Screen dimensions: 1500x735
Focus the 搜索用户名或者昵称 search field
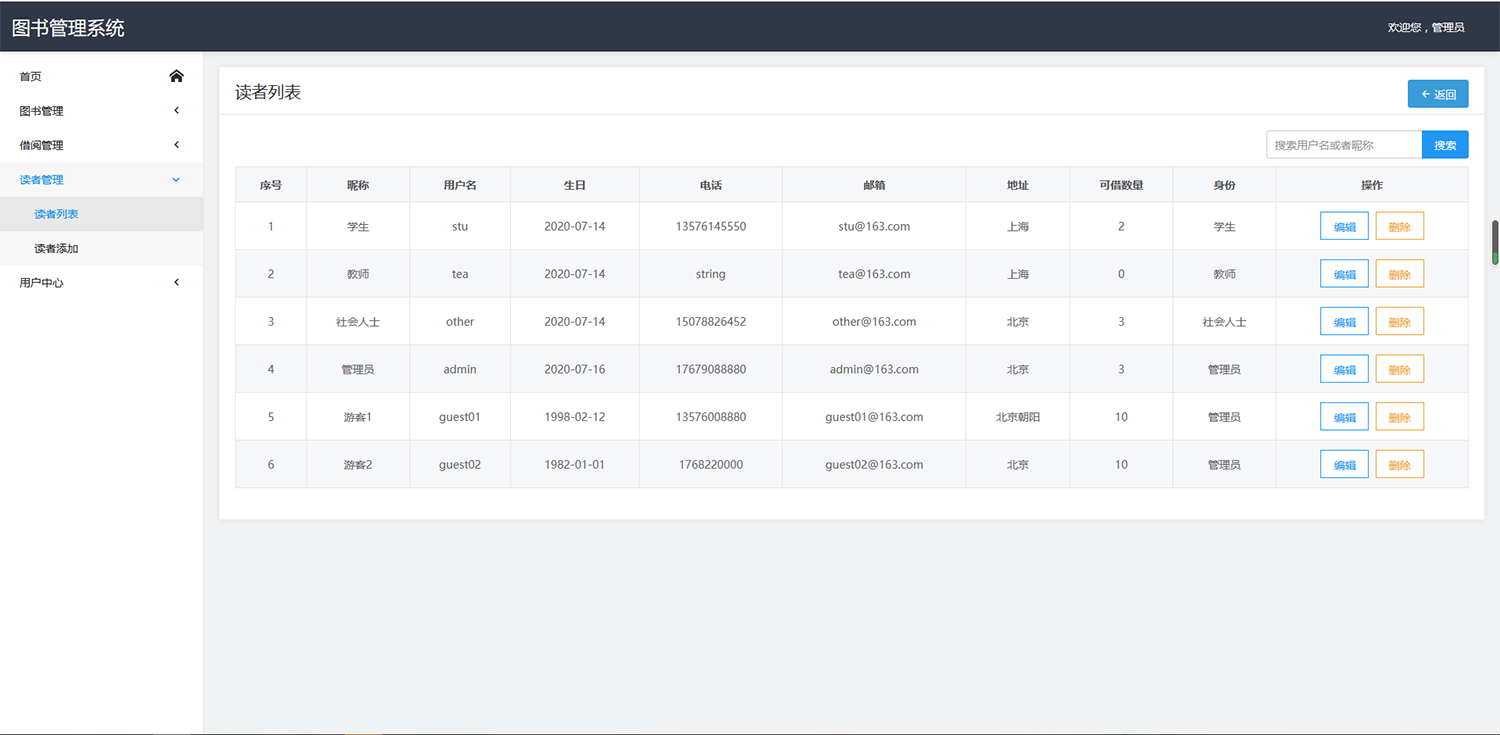point(1344,145)
